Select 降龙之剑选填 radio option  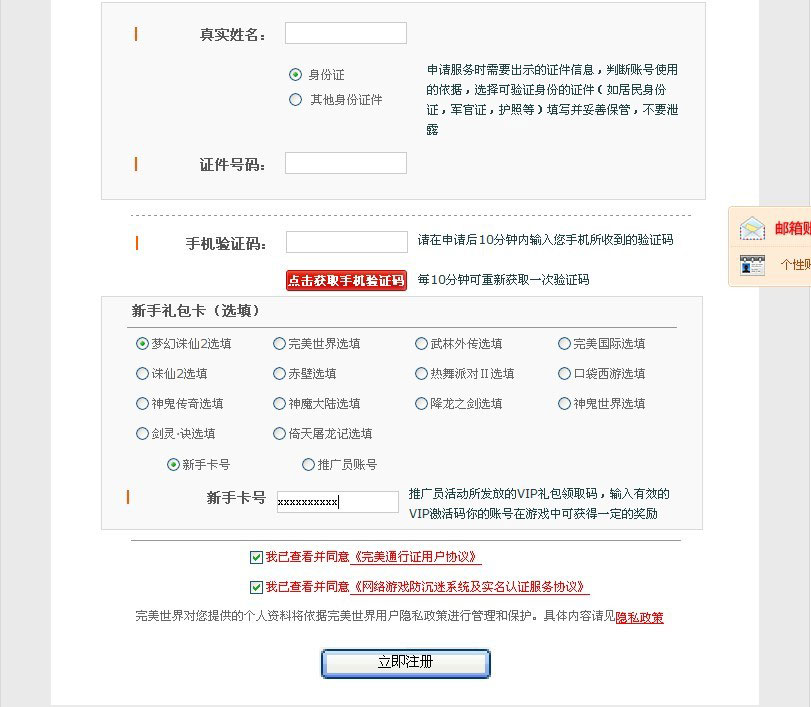(x=422, y=403)
